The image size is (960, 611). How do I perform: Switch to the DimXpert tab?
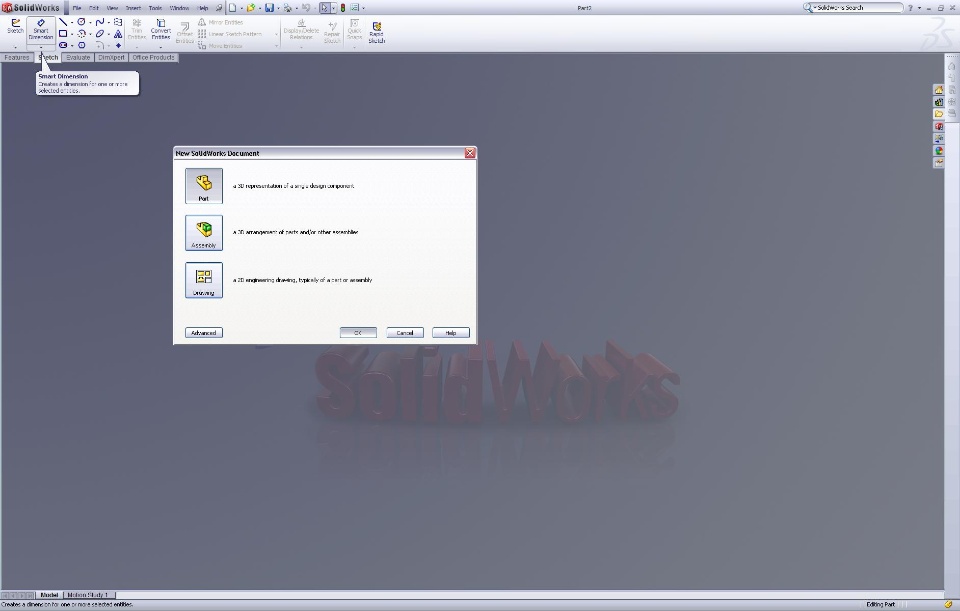(111, 58)
